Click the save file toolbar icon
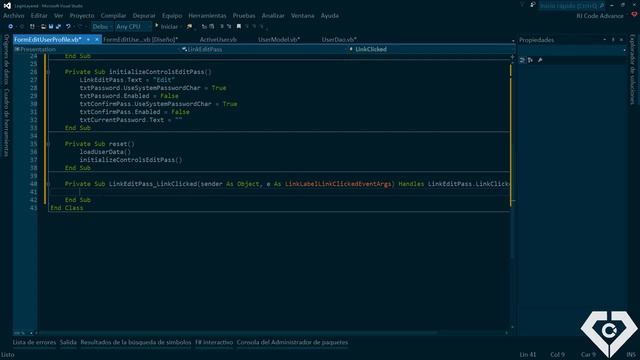The image size is (640, 360). tap(51, 27)
